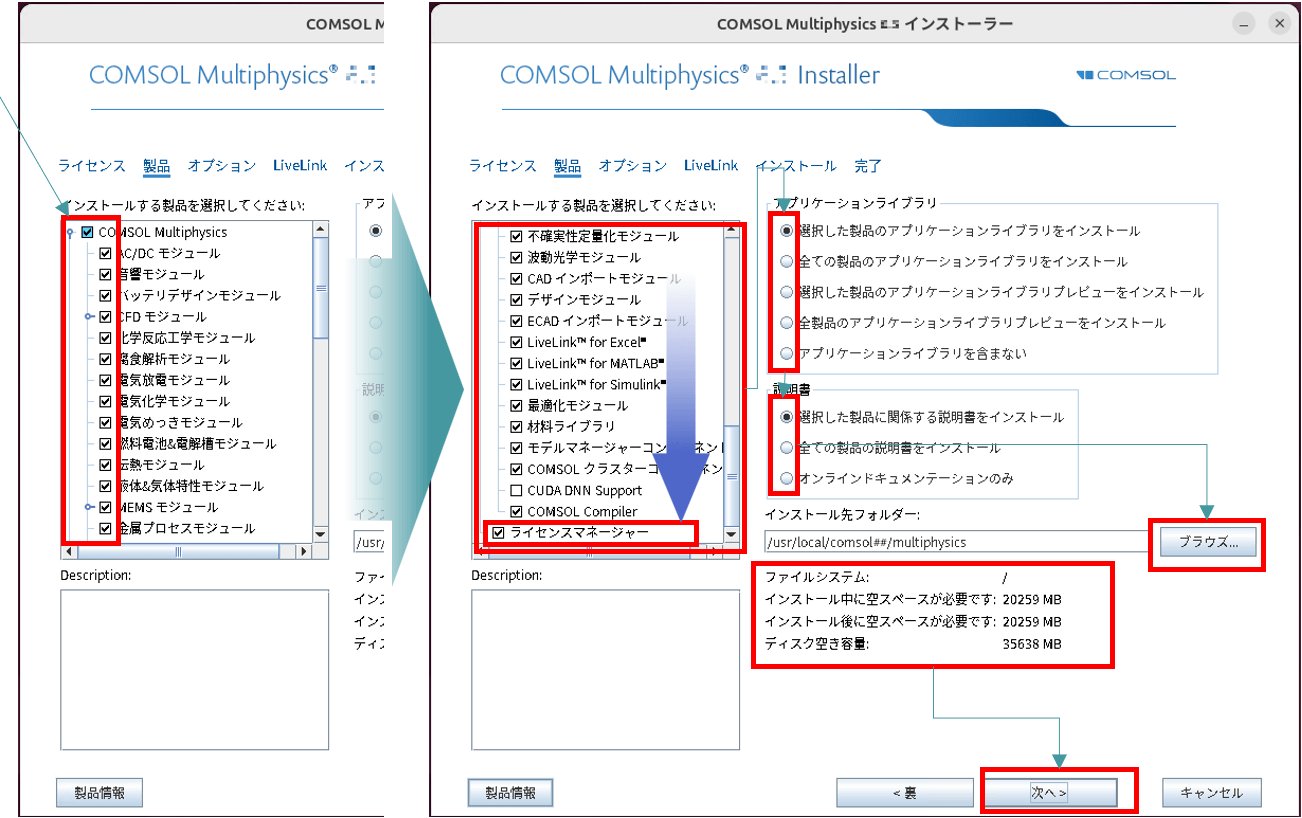The height and width of the screenshot is (818, 1302).
Task: Toggle the MEMS モジュール checkbox
Action: point(105,507)
